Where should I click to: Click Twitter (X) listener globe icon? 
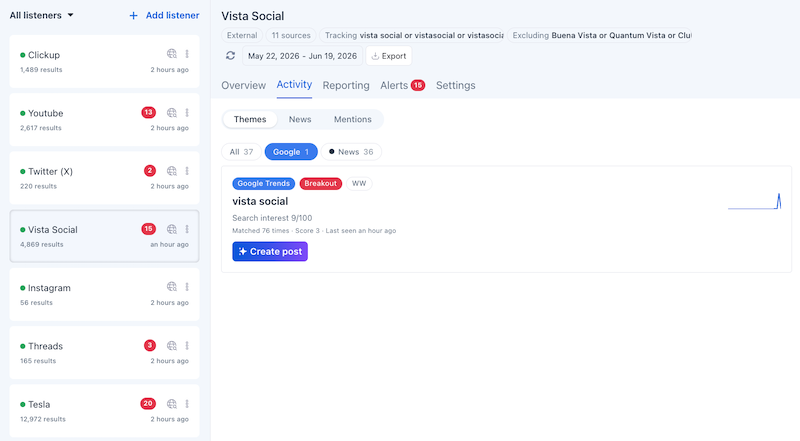172,170
